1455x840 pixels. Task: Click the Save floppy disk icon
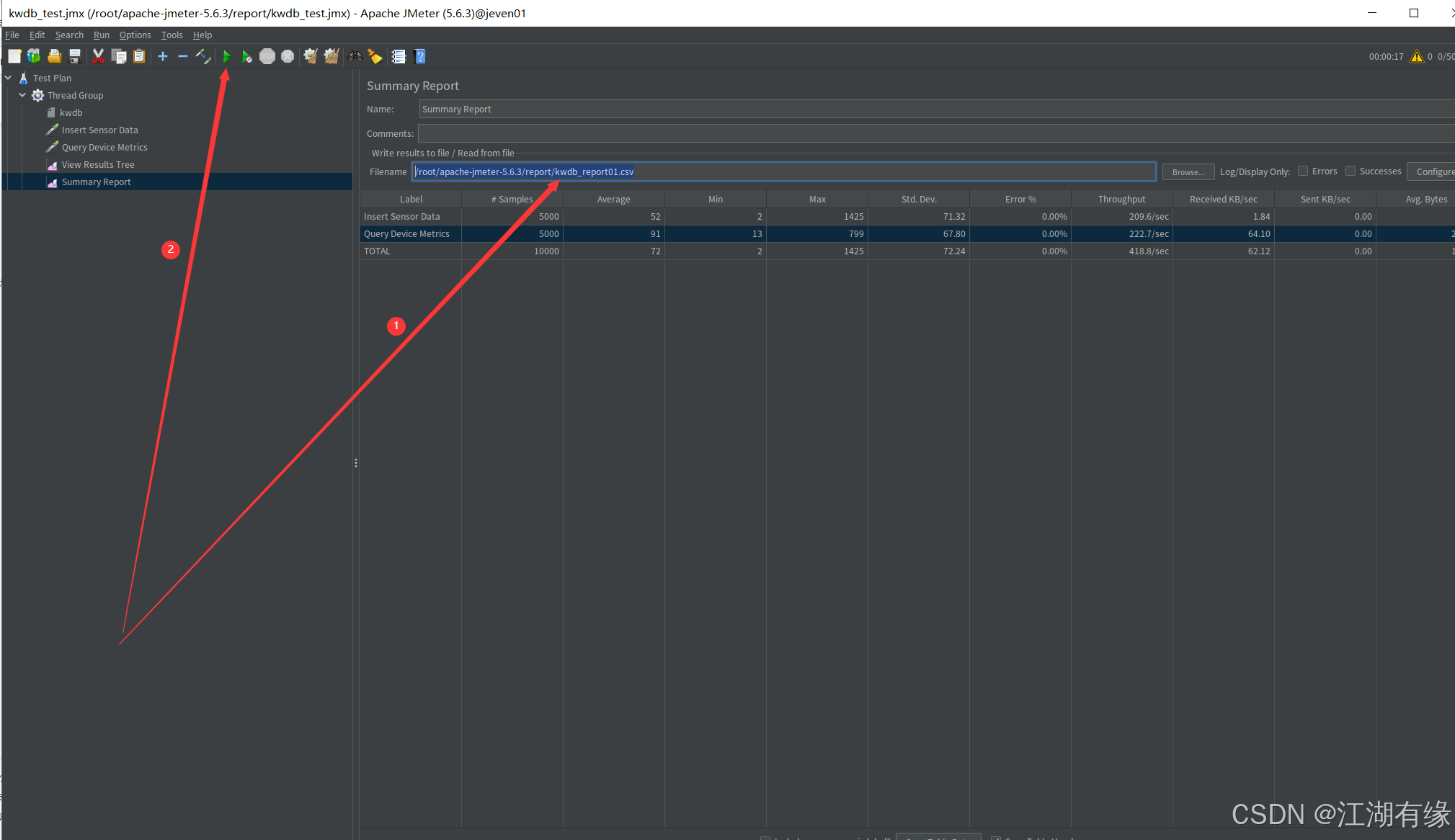[75, 56]
